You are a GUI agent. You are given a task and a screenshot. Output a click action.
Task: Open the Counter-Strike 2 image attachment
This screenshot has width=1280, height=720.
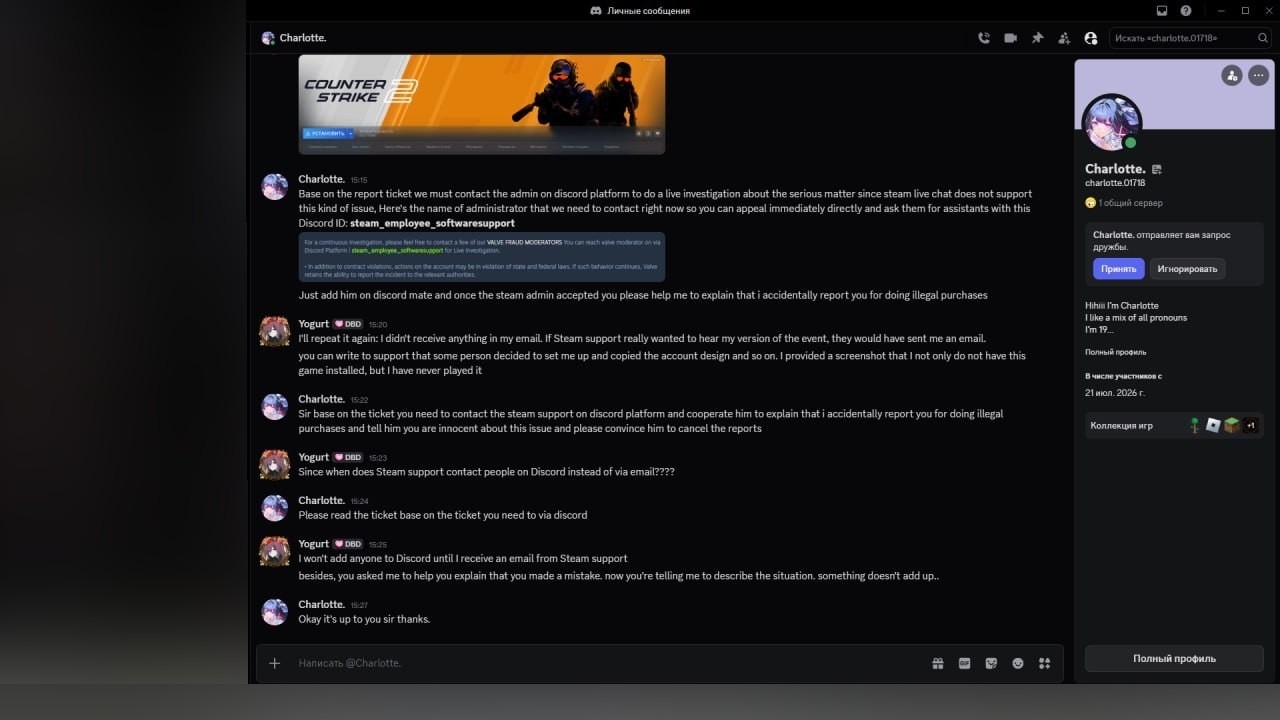pos(482,104)
